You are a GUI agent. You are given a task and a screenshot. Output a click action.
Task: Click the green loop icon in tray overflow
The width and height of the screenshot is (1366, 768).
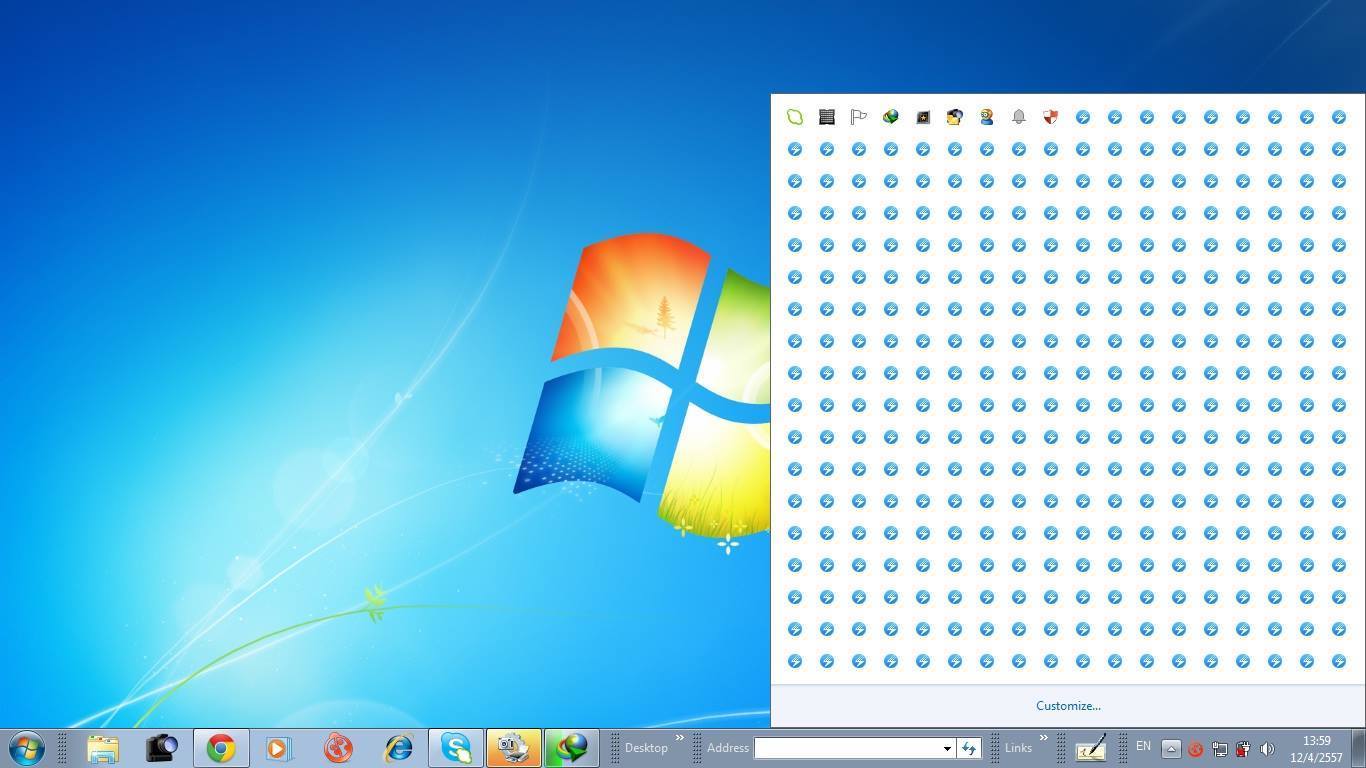click(795, 117)
